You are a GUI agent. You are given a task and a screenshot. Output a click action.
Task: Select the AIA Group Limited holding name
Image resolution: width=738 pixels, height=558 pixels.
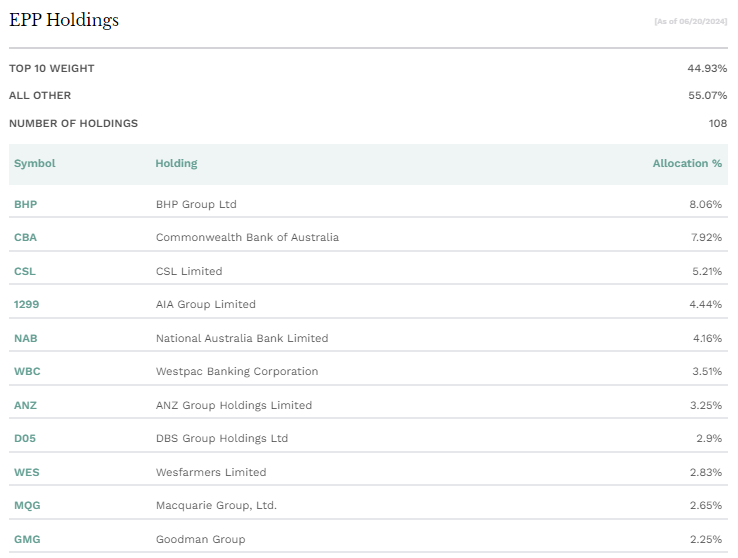(x=206, y=304)
